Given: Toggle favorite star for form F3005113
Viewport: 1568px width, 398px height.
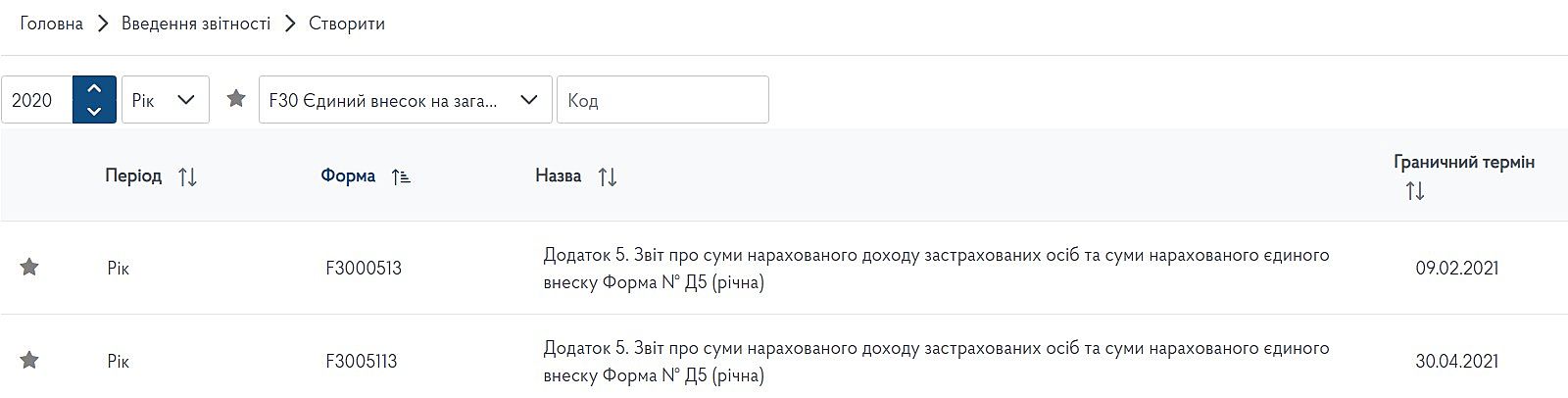Looking at the screenshot, I should (x=29, y=361).
